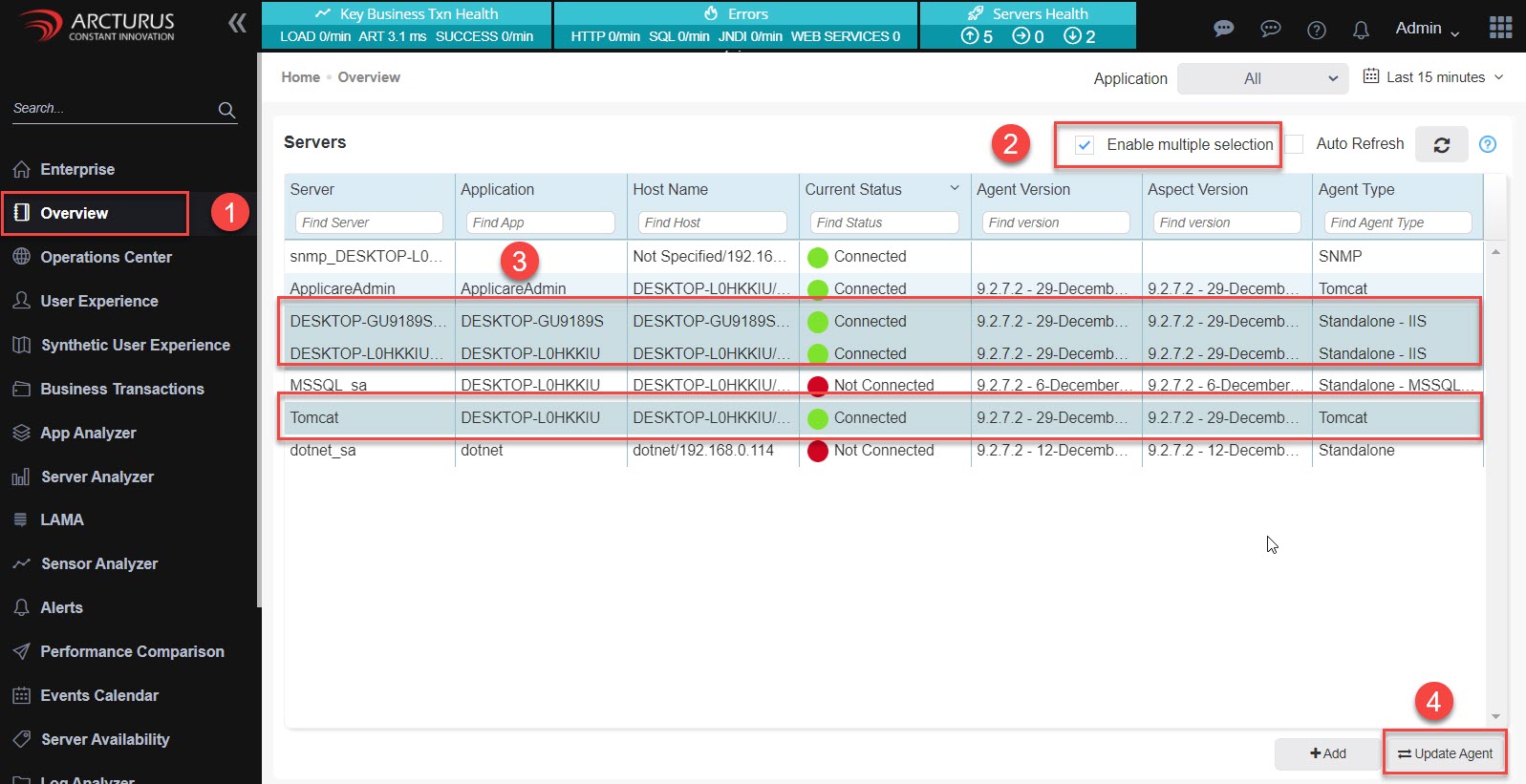Screen dimensions: 1526x784
Task: Open the Last 15 minutes time range dropdown
Action: 1433,77
